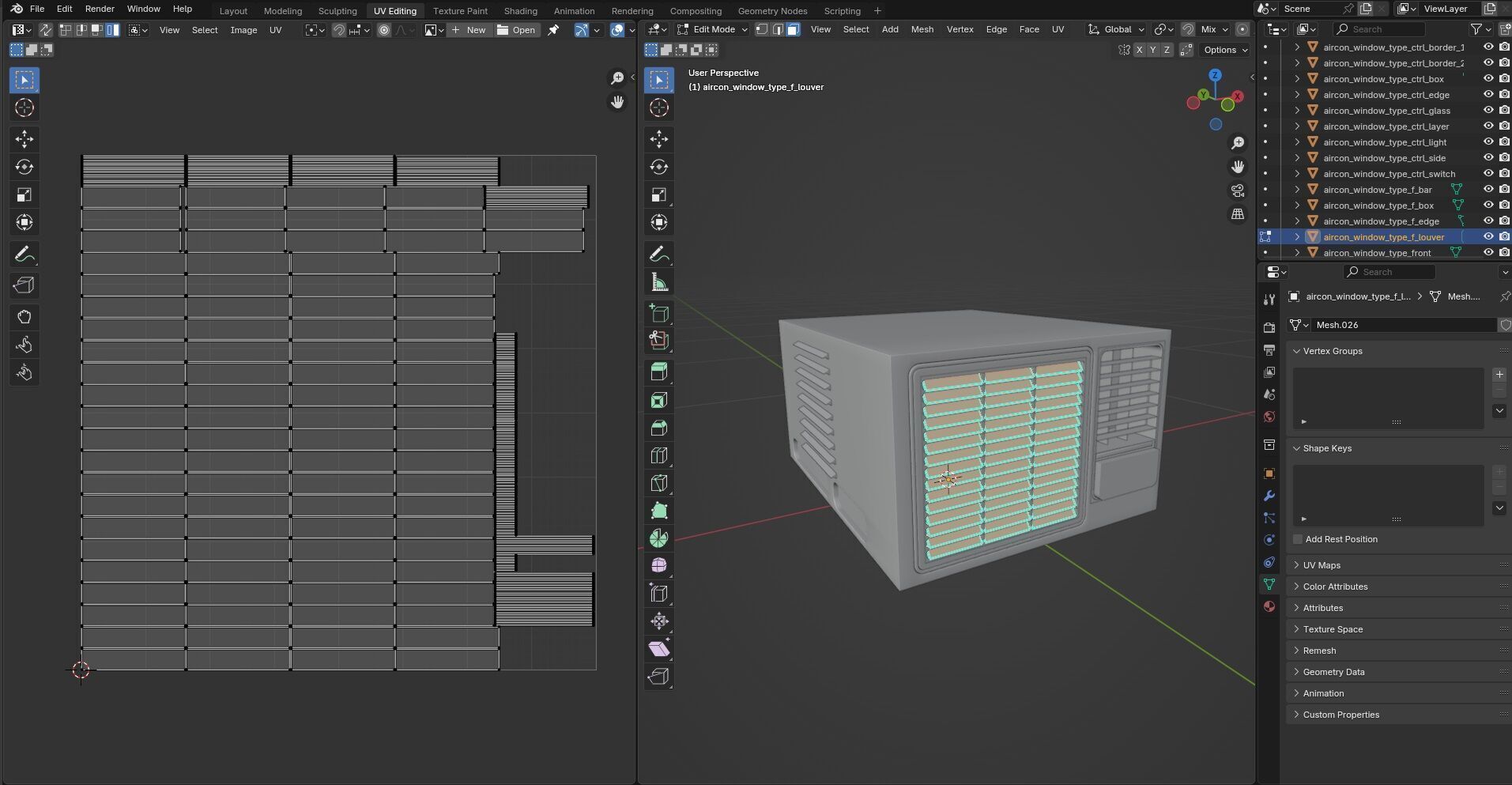Open the Window menu
The width and height of the screenshot is (1512, 785).
pyautogui.click(x=144, y=9)
